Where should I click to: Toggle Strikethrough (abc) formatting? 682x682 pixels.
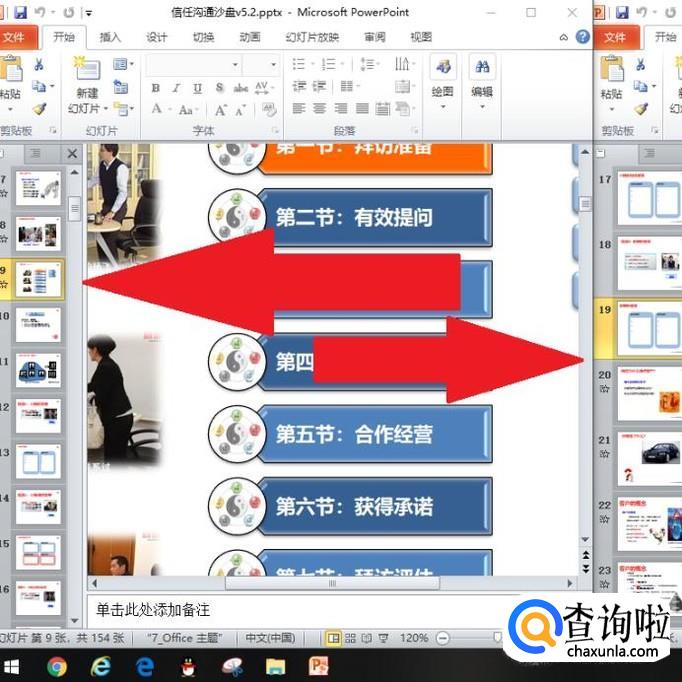(241, 88)
